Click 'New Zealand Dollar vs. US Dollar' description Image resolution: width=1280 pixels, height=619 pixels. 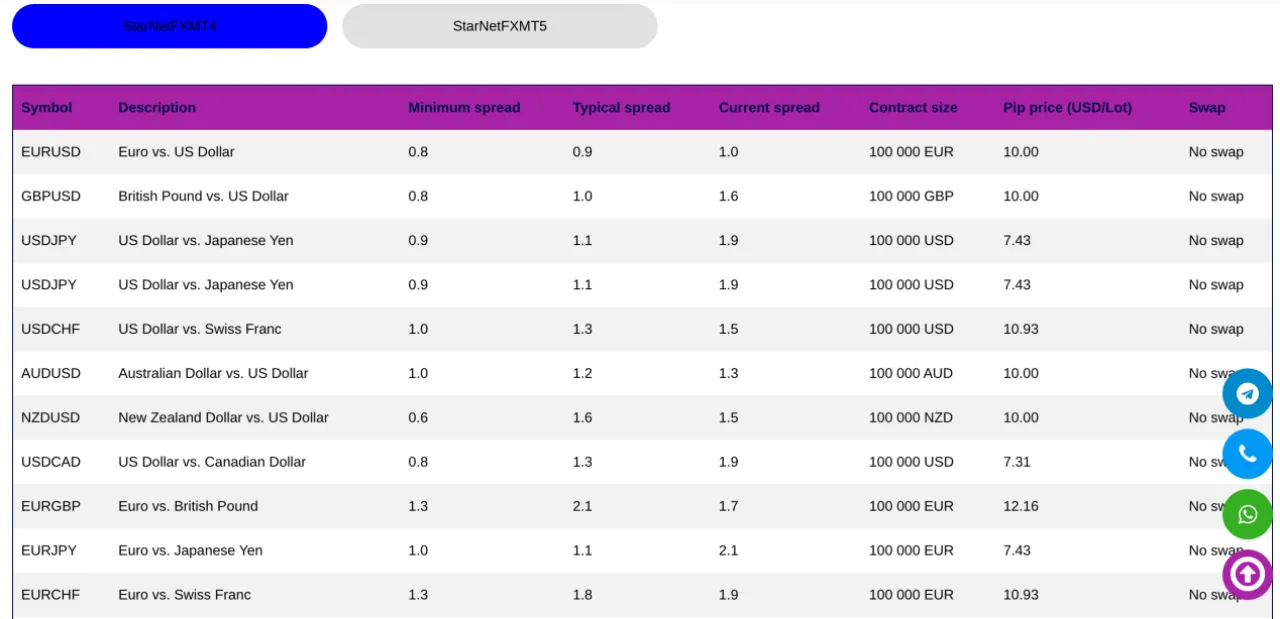pyautogui.click(x=223, y=417)
